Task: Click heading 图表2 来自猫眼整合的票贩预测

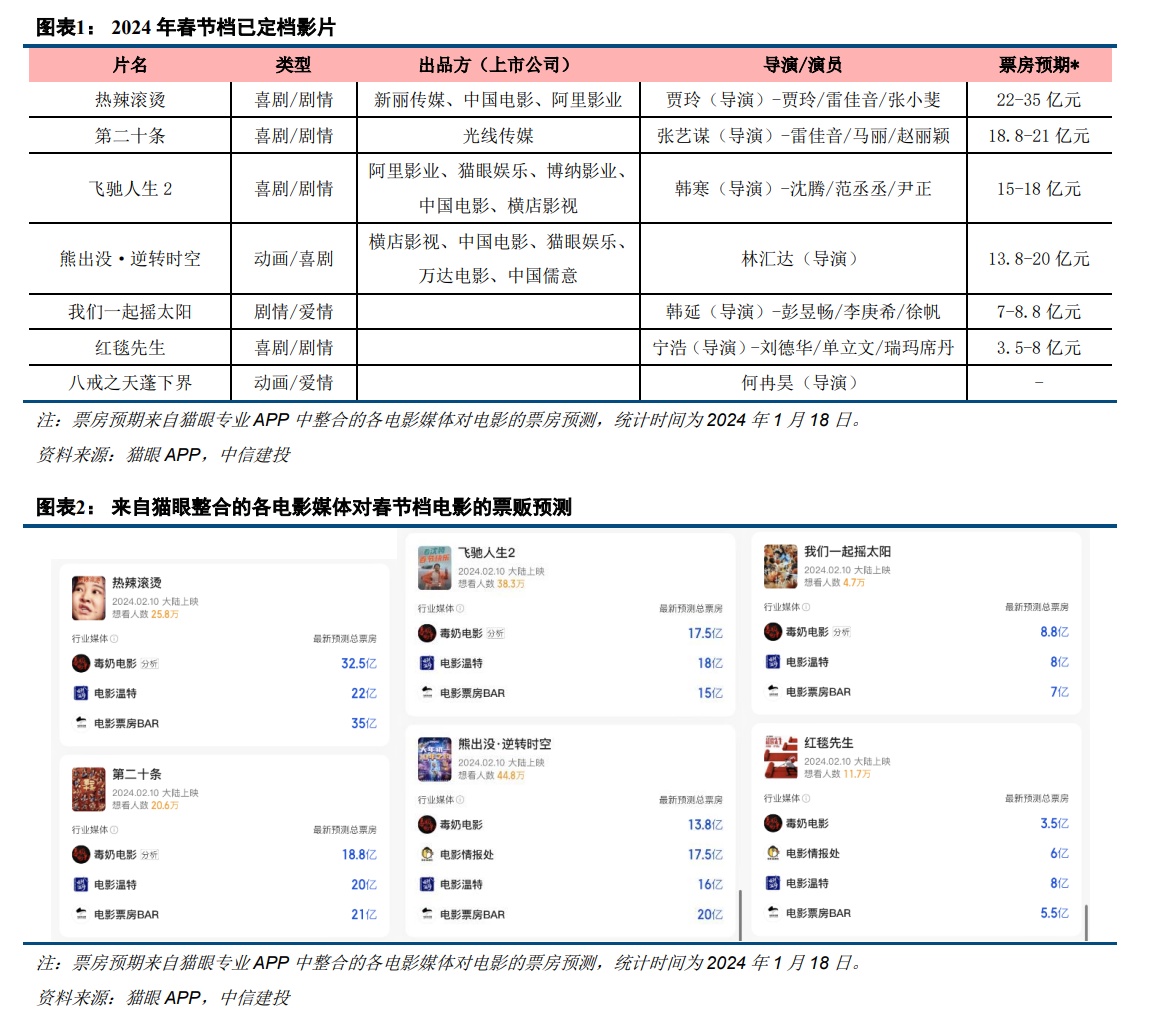Action: pos(304,507)
